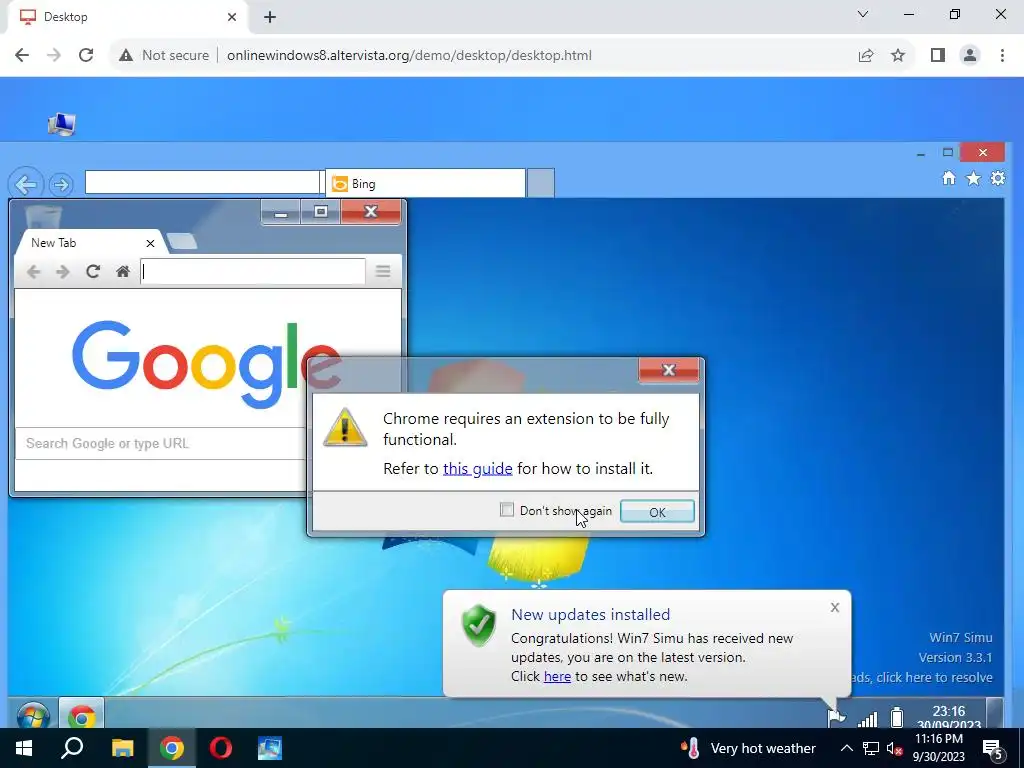This screenshot has height=768, width=1024.
Task: Select the Desktop browser tab
Action: tap(127, 17)
